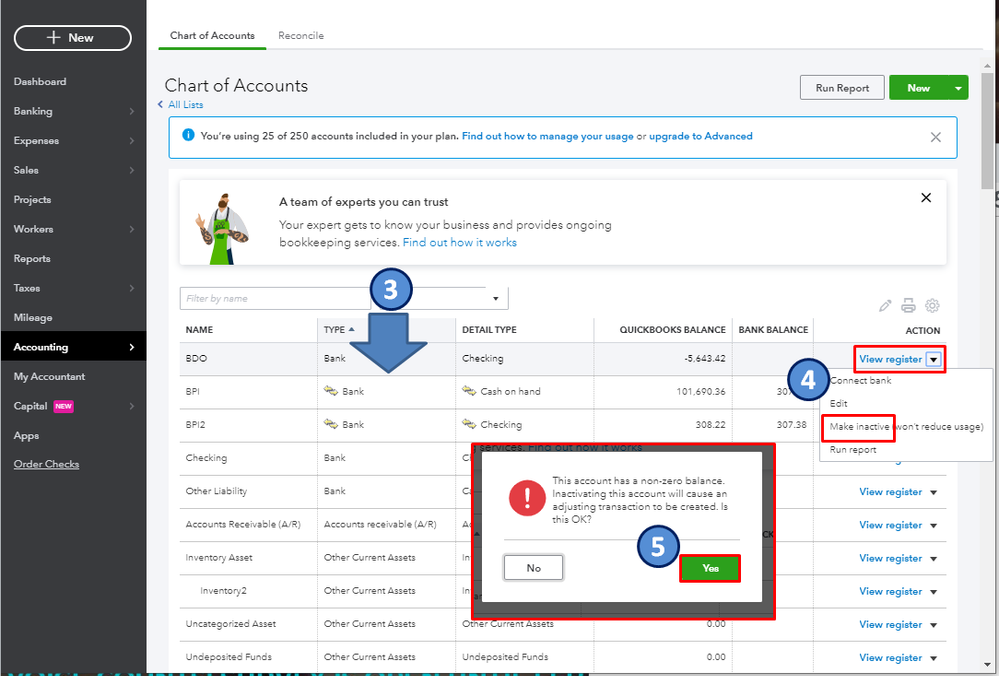Click the vertical page scrollbar thumb
Screen dimensions: 999x676
[x=987, y=131]
